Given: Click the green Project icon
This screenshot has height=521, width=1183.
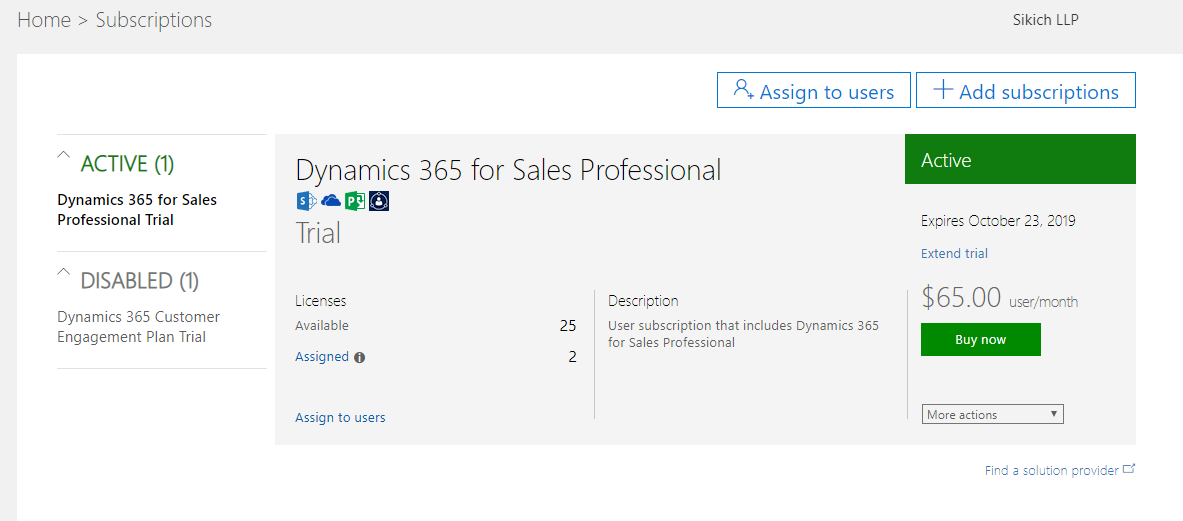Looking at the screenshot, I should [x=355, y=201].
